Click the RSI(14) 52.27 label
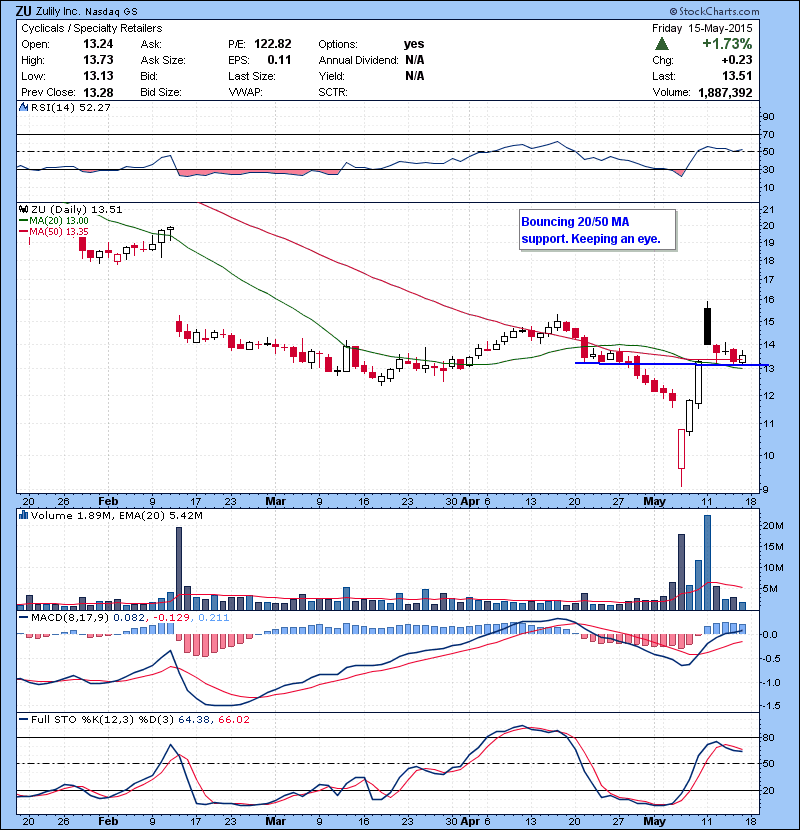This screenshot has width=800, height=830. click(70, 107)
